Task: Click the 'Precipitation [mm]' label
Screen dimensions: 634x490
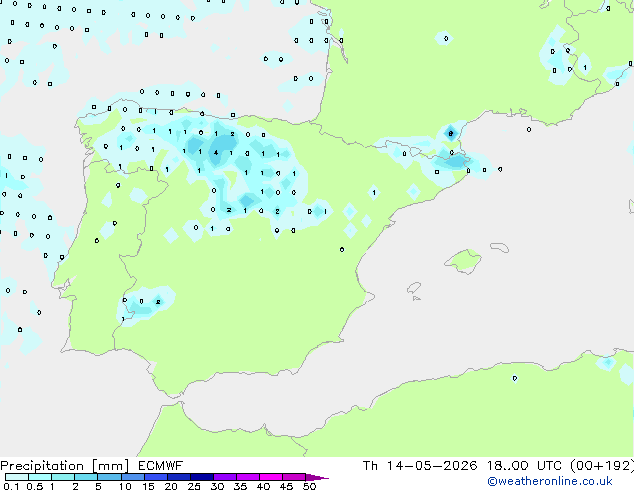Action: [x=65, y=466]
